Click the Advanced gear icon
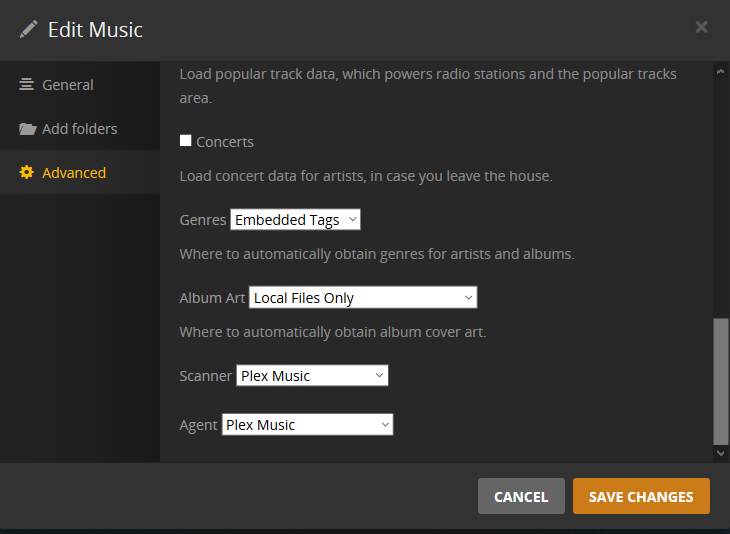Screen dimensions: 730x534 27,173
